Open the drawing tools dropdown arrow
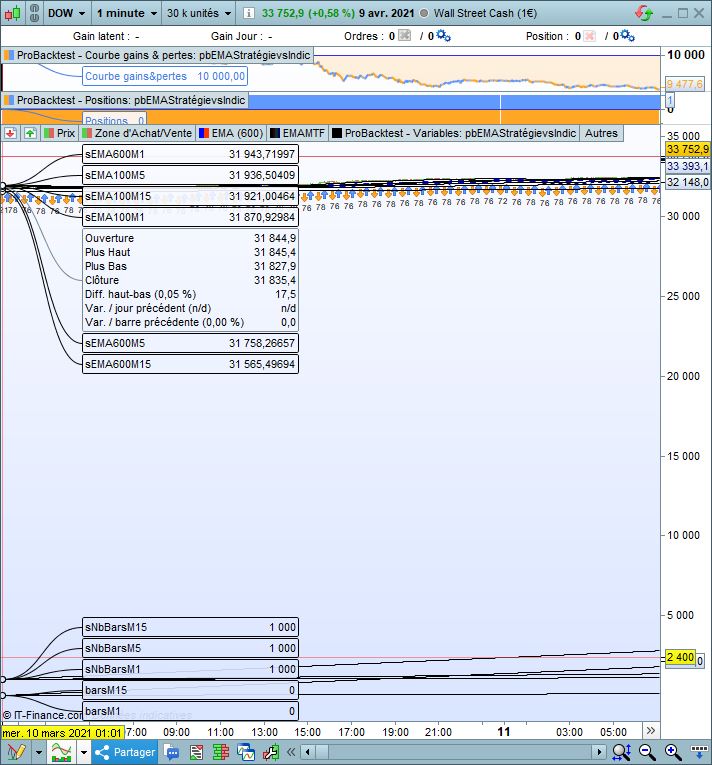Viewport: 712px width, 765px height. [x=39, y=752]
